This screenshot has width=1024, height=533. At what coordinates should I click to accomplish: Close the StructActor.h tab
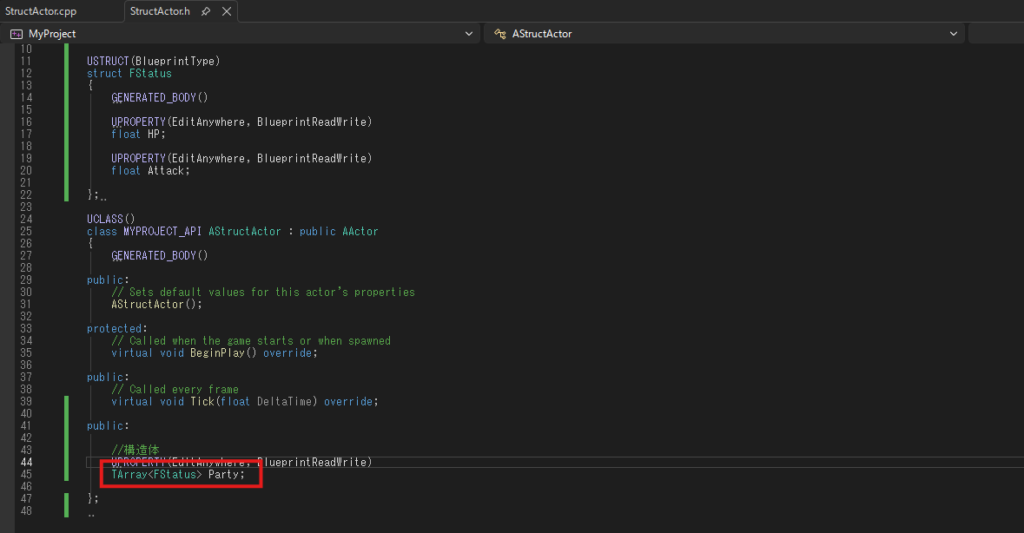click(226, 11)
